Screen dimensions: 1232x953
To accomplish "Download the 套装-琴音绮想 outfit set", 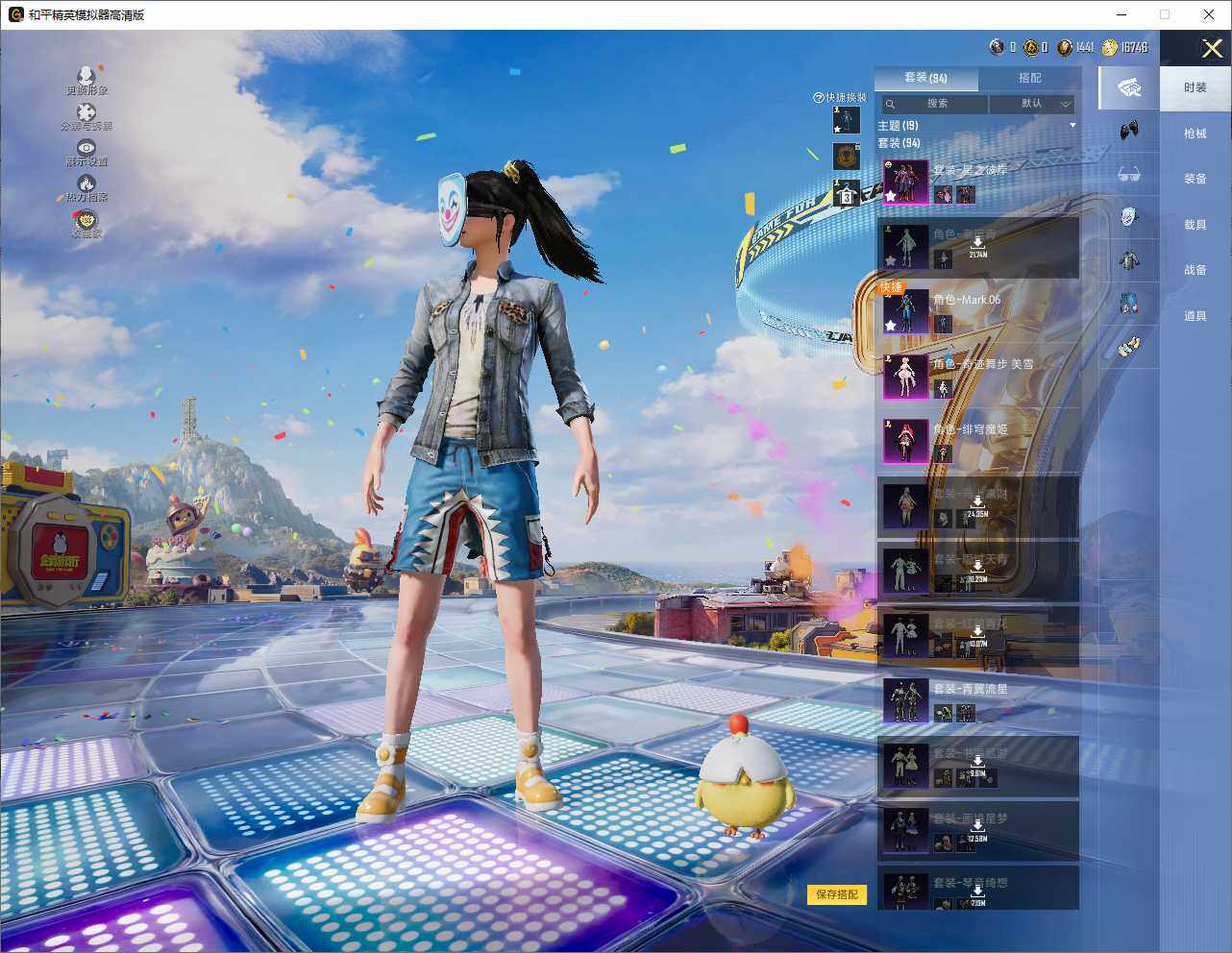I will point(977,894).
